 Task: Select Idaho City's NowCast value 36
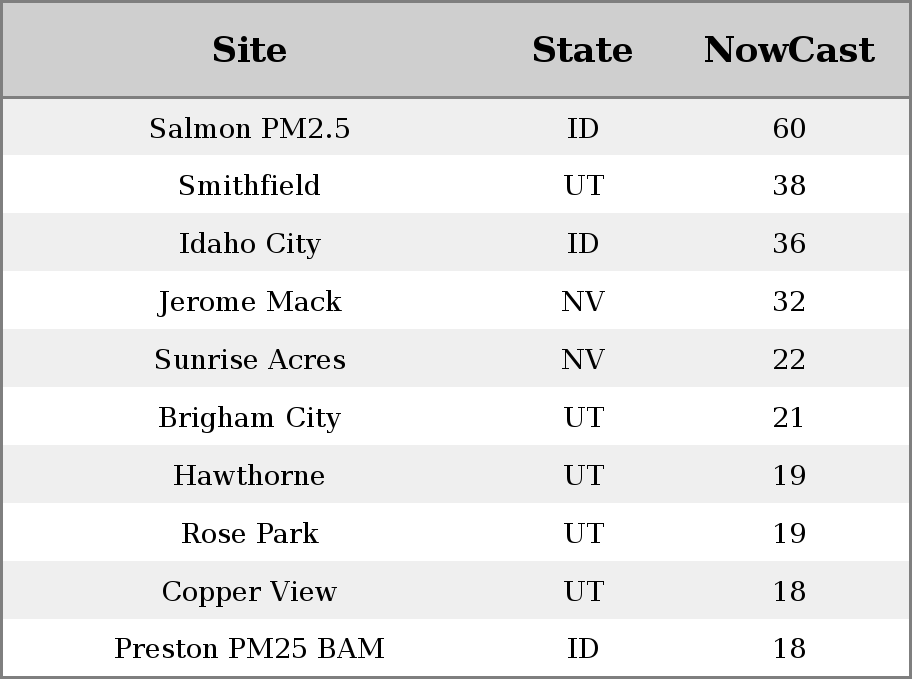789,244
